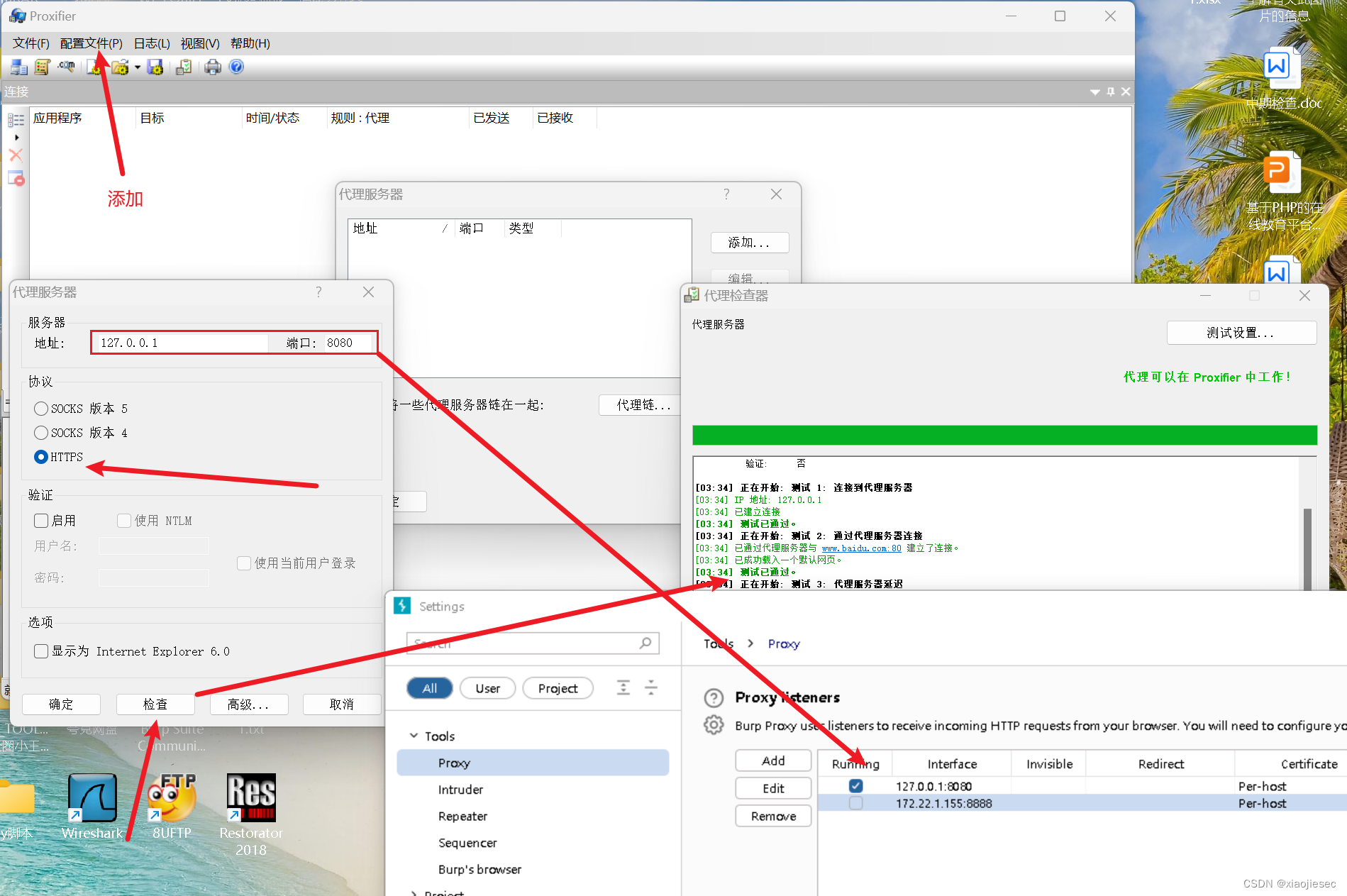The height and width of the screenshot is (896, 1347).
Task: Select the All filter tab in Settings
Action: [430, 688]
